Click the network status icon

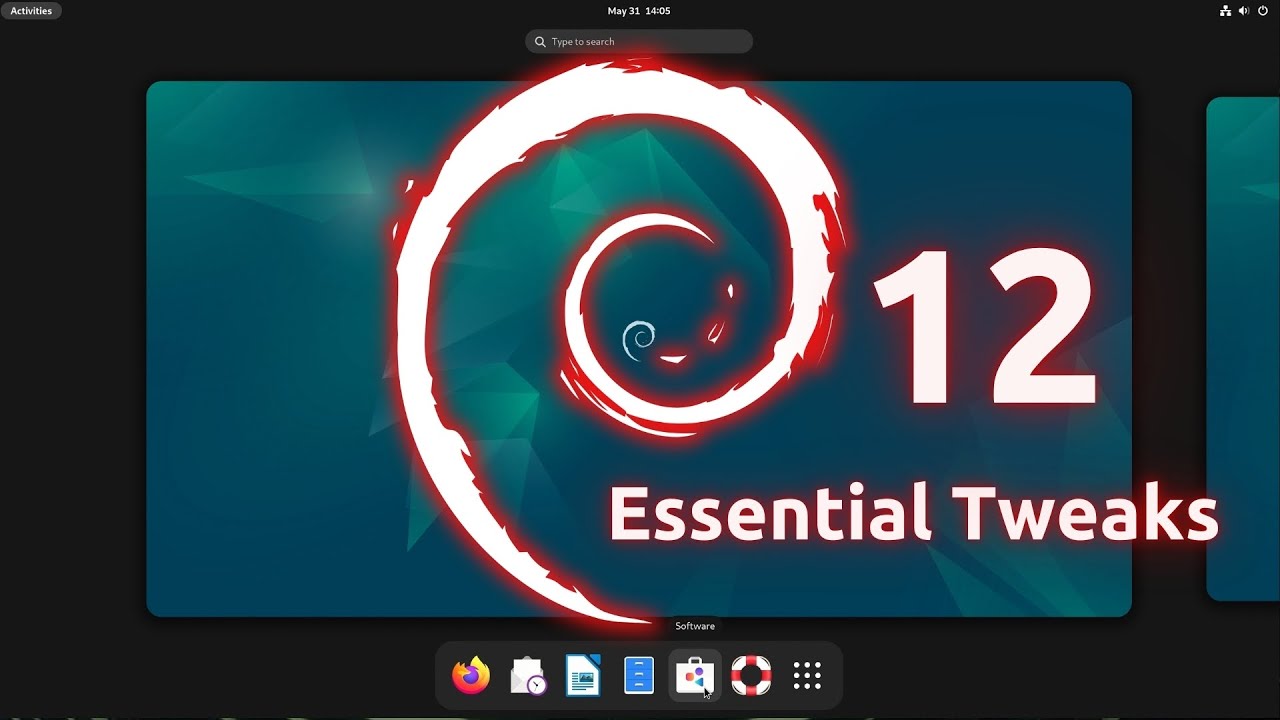[1225, 11]
